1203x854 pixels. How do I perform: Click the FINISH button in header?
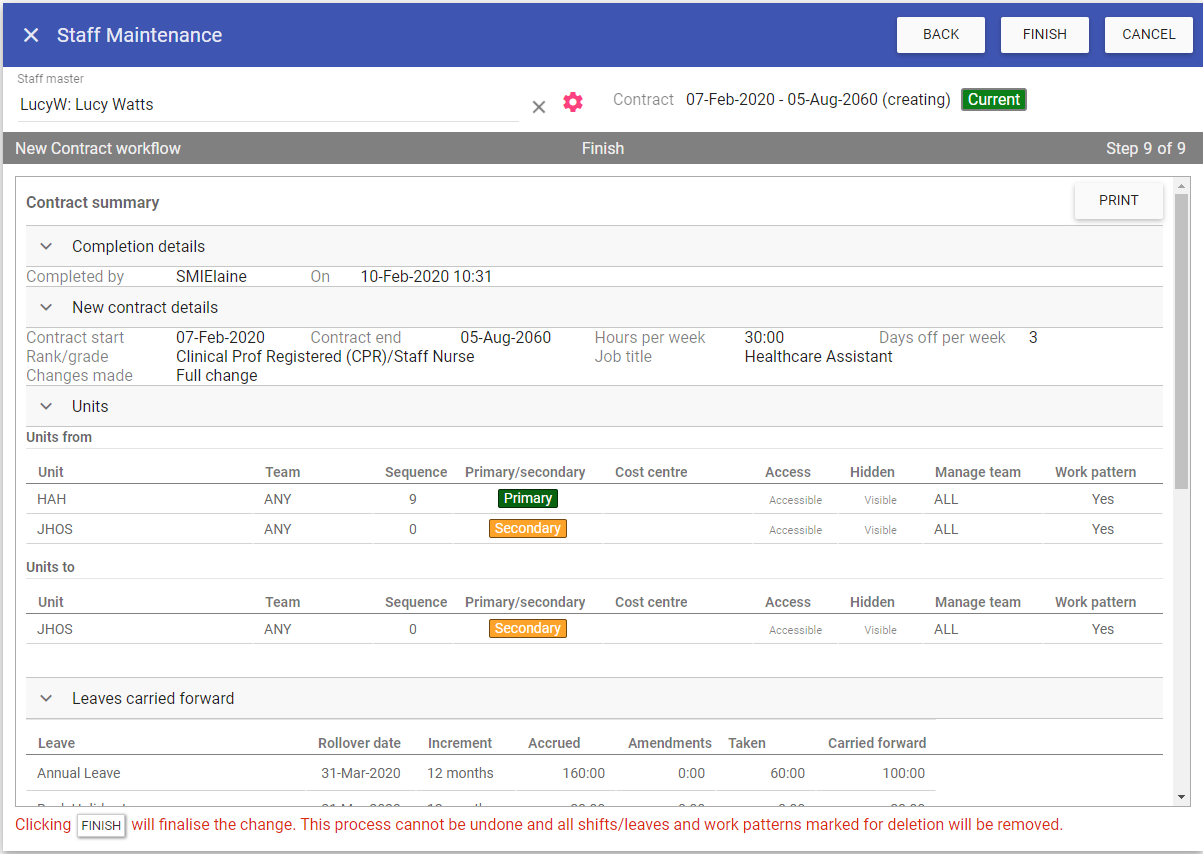pos(1044,35)
